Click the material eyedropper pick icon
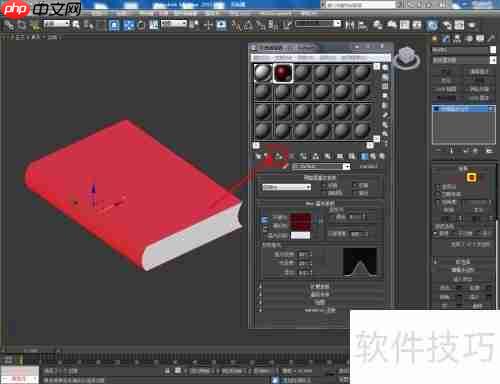 click(285, 166)
